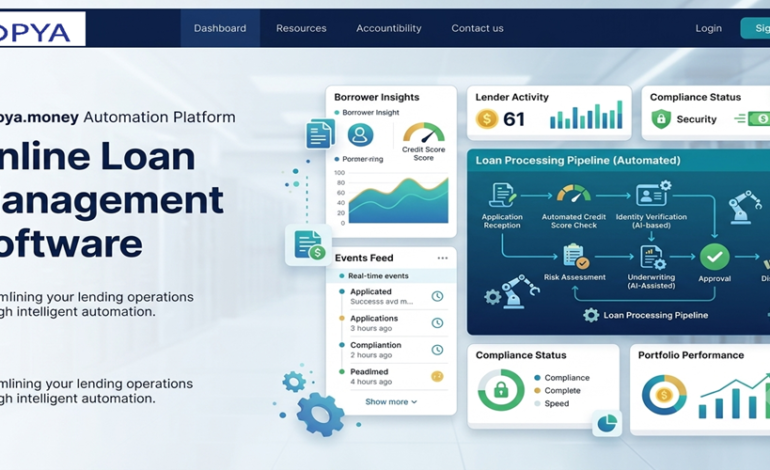
Task: Click the green lock ring Compliance icon
Action: 501,390
